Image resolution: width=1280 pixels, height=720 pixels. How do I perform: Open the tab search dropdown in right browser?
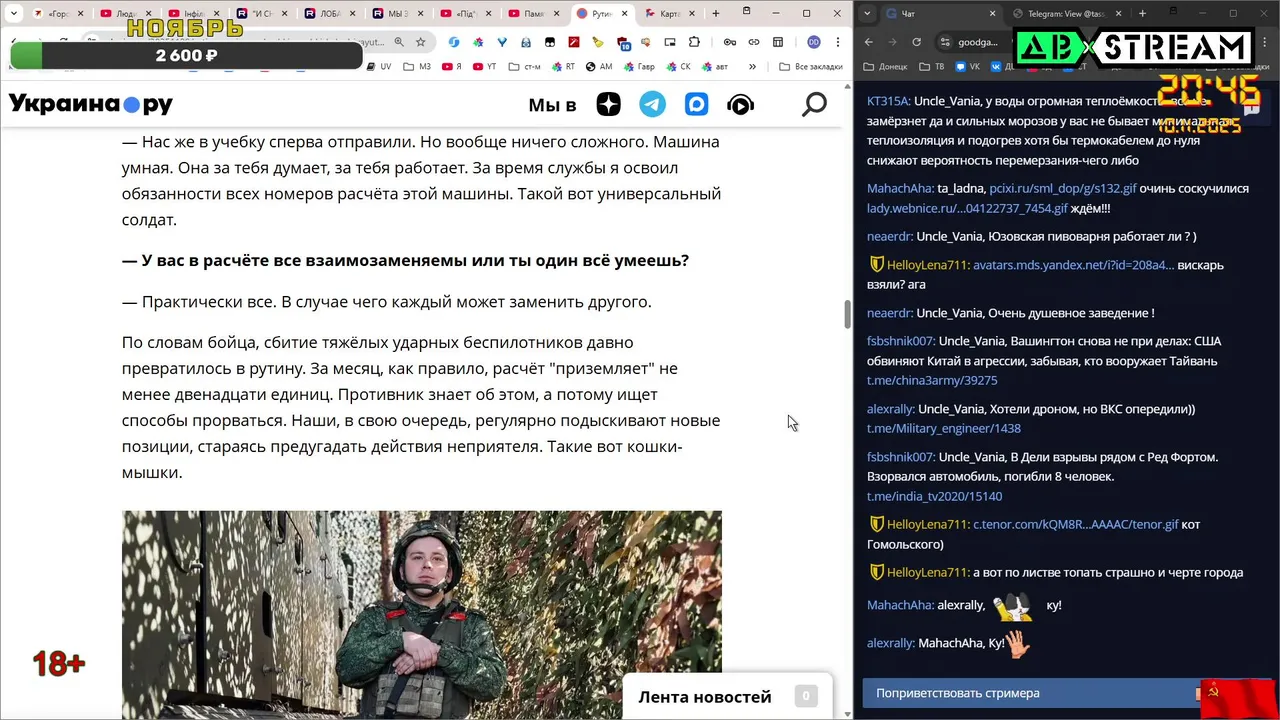click(866, 14)
